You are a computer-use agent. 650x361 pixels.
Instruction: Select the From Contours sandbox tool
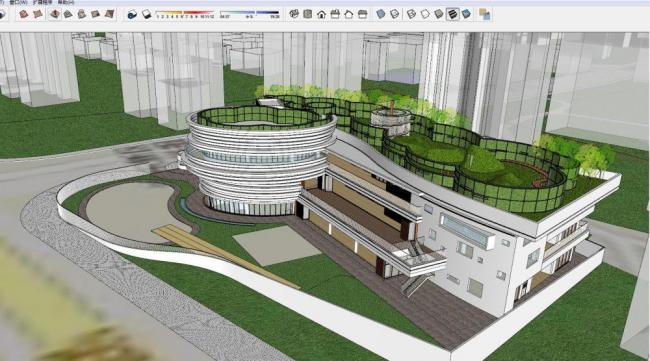24,15
